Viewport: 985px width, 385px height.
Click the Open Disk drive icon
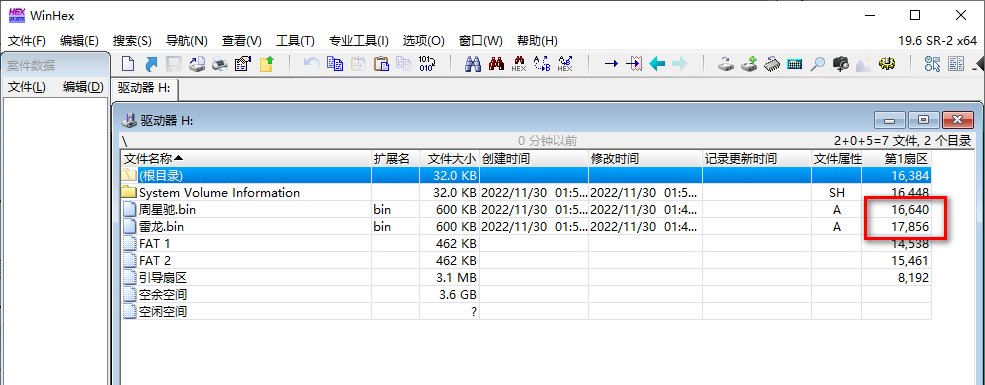point(726,63)
